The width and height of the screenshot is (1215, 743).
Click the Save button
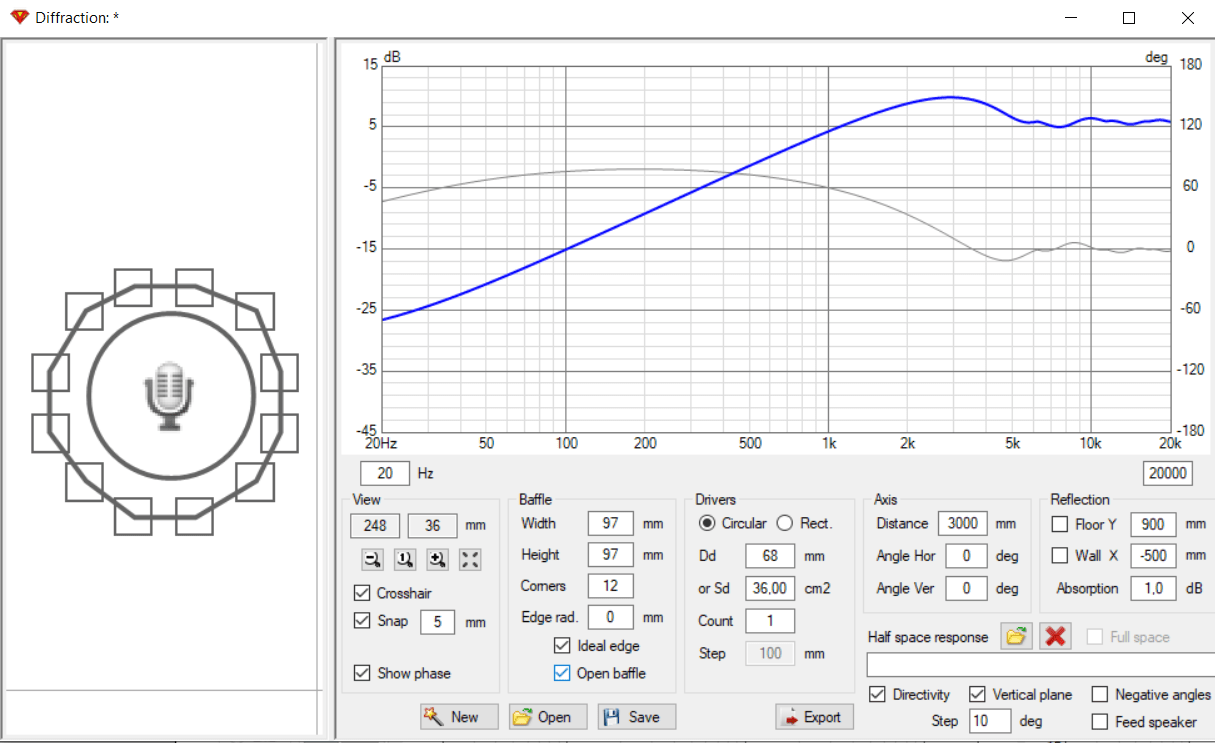(x=637, y=716)
